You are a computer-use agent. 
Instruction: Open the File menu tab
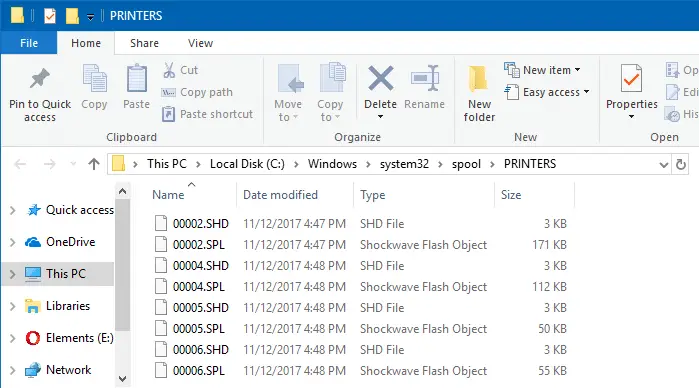pyautogui.click(x=29, y=43)
